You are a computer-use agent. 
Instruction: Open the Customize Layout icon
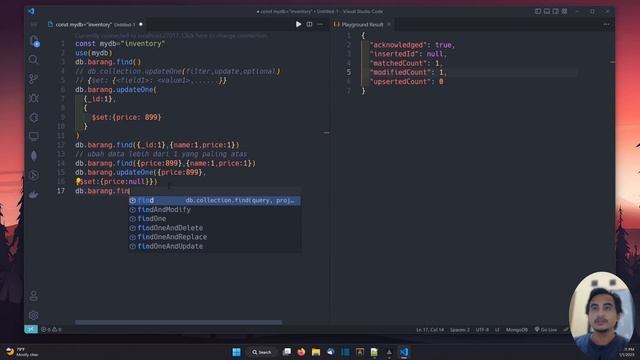564,11
